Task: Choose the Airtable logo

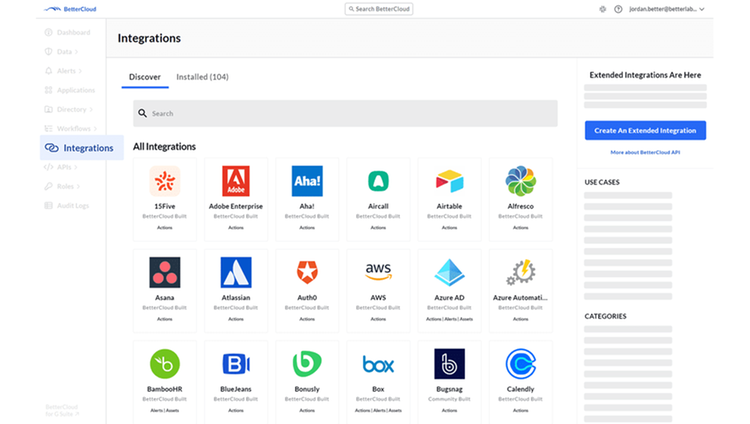Action: click(x=449, y=181)
